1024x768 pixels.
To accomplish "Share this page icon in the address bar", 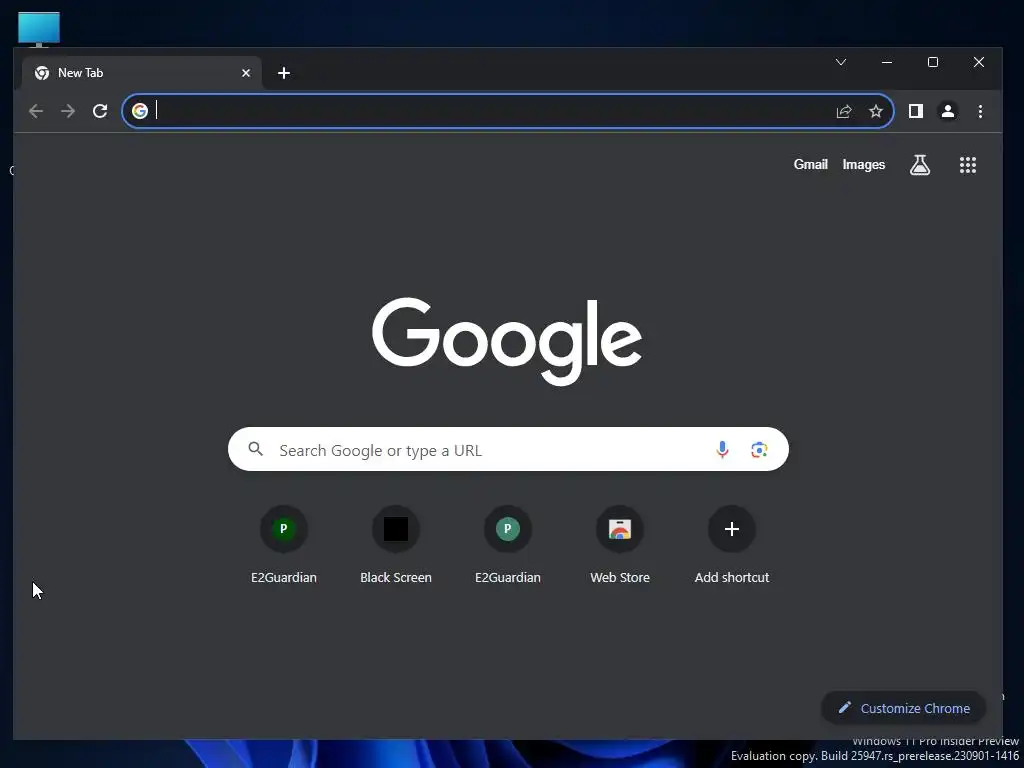I will coord(844,112).
